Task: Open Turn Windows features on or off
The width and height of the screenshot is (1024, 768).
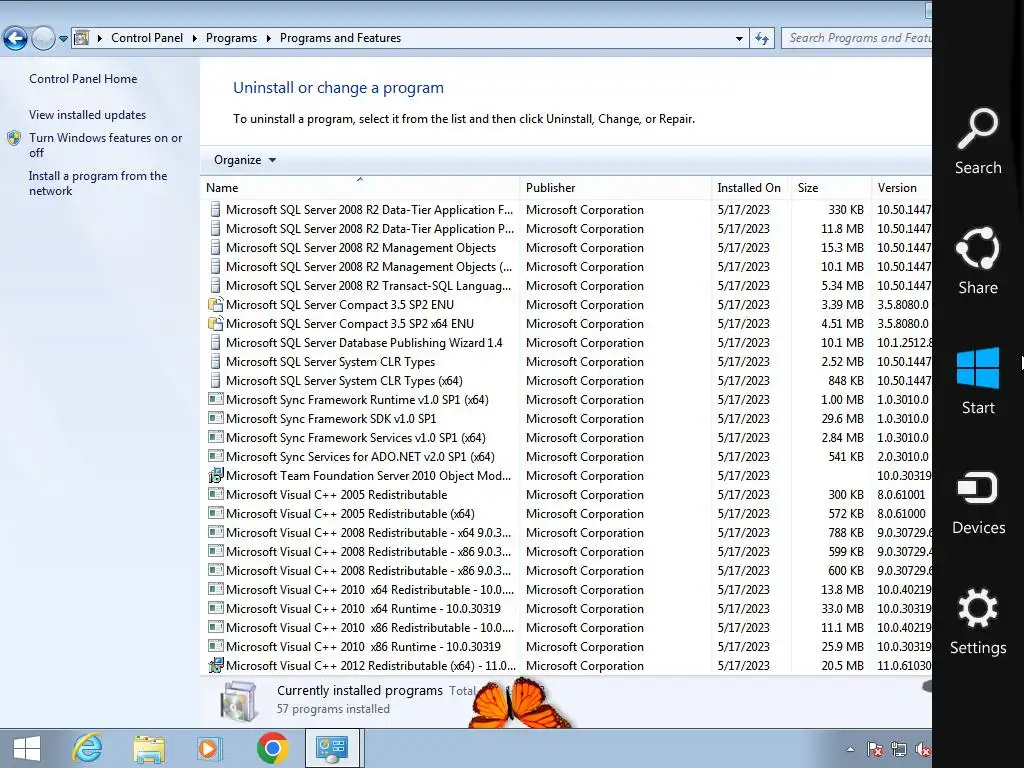Action: click(106, 145)
